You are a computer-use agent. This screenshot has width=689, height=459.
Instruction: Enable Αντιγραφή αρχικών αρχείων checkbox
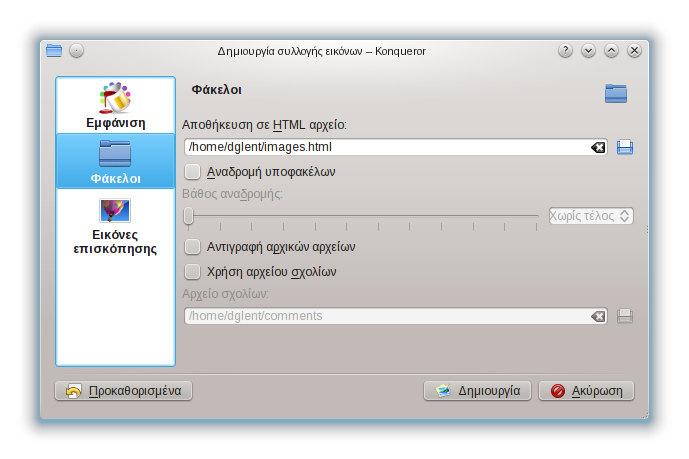click(x=193, y=246)
